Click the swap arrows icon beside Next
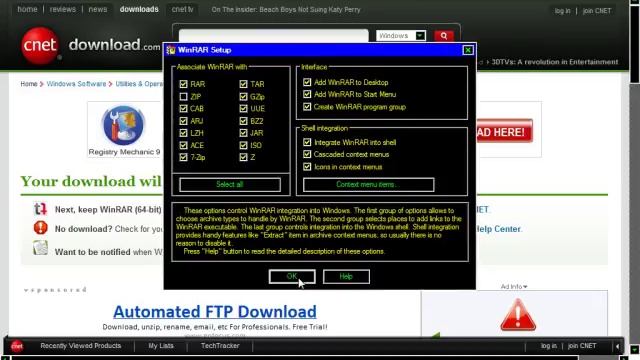This screenshot has width=640, height=360. [40, 209]
